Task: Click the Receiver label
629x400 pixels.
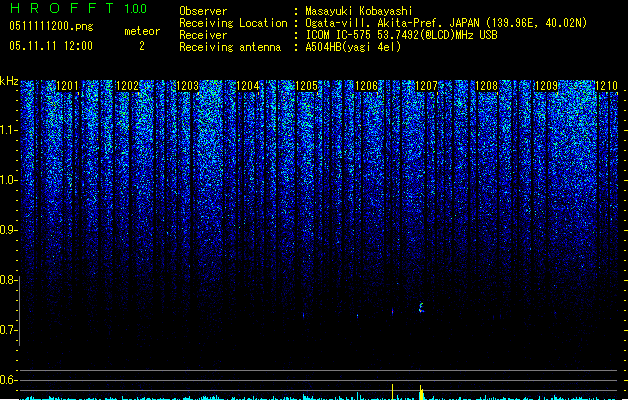Action: 203,35
